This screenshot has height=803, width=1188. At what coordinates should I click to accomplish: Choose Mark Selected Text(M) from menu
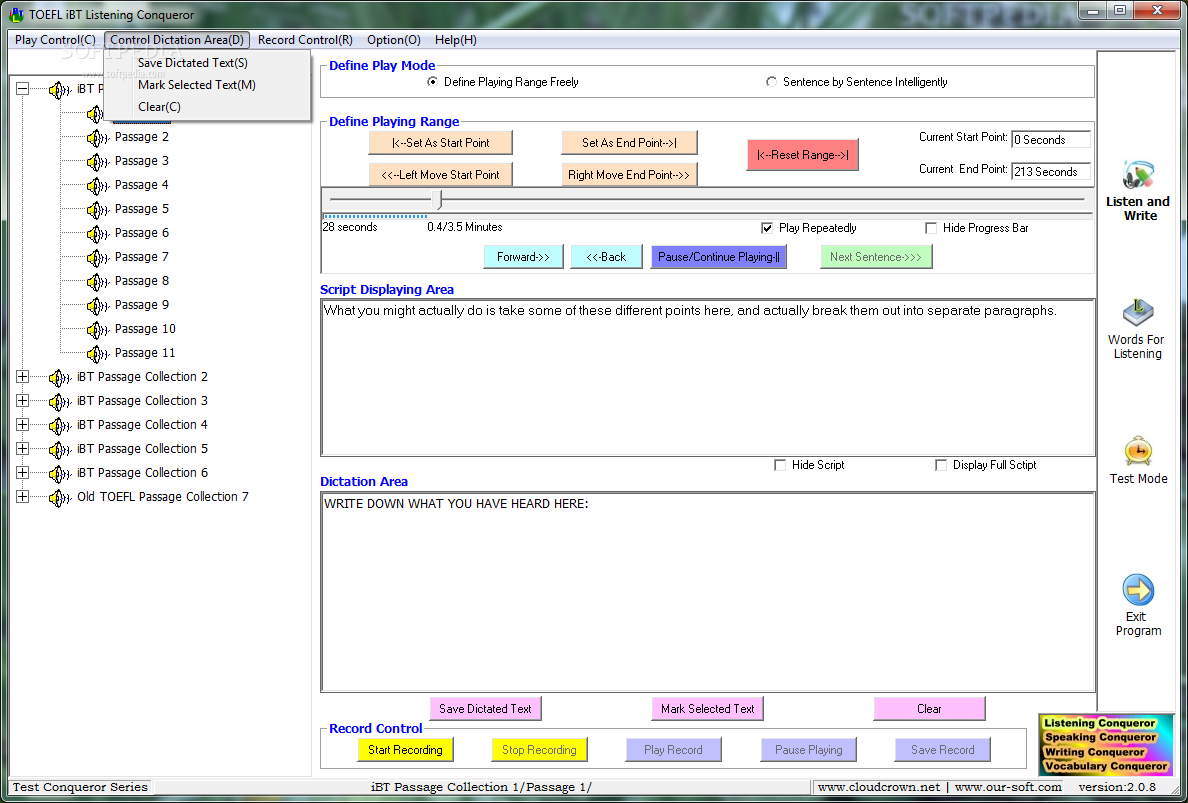click(207, 85)
